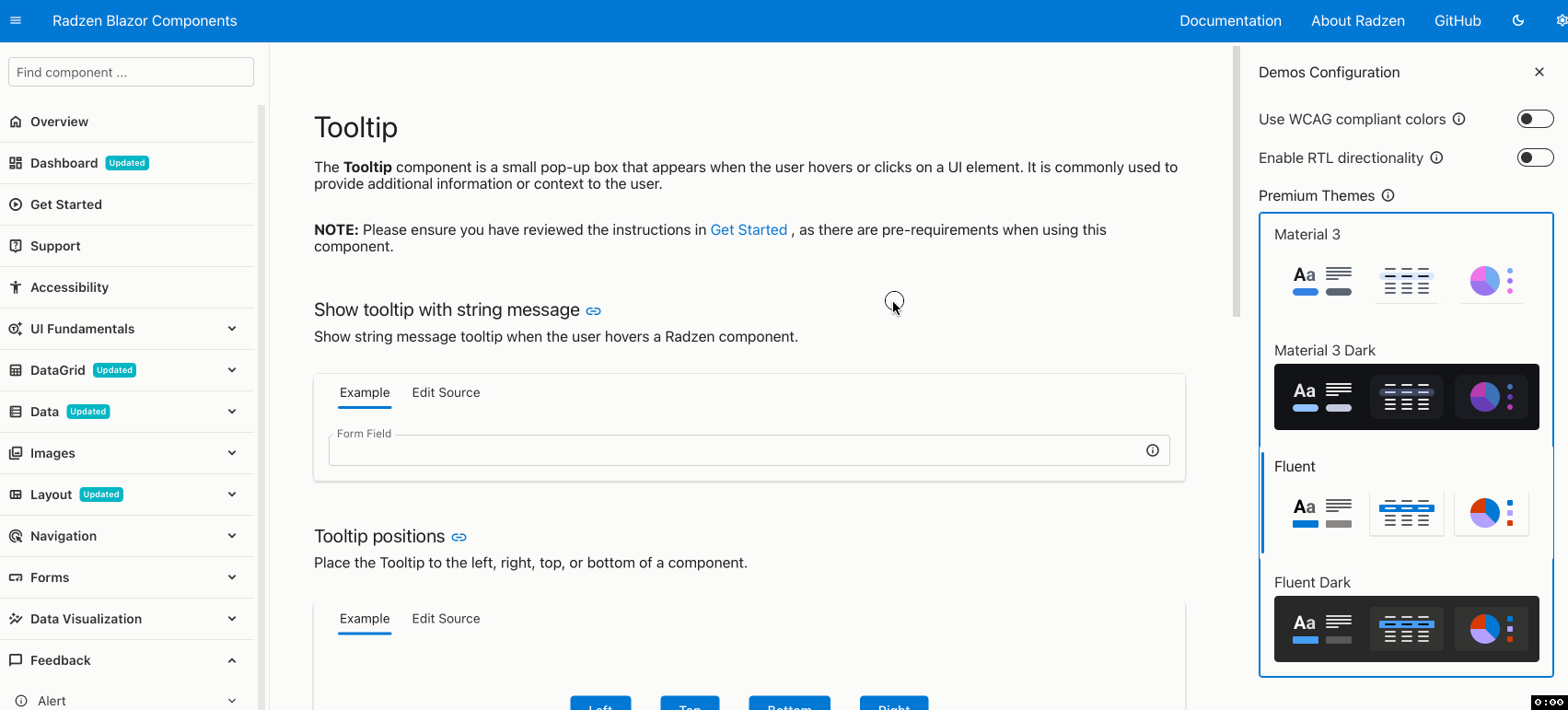Expand the Data Visualization section chevron

coord(232,619)
